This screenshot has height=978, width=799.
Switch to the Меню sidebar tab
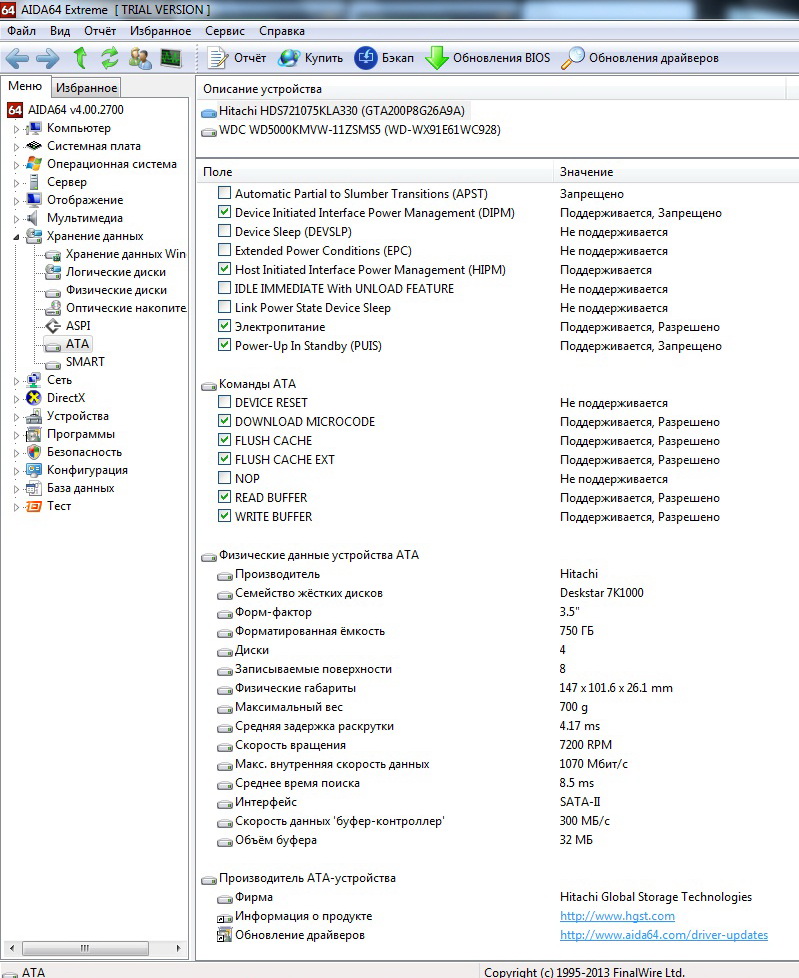point(25,86)
